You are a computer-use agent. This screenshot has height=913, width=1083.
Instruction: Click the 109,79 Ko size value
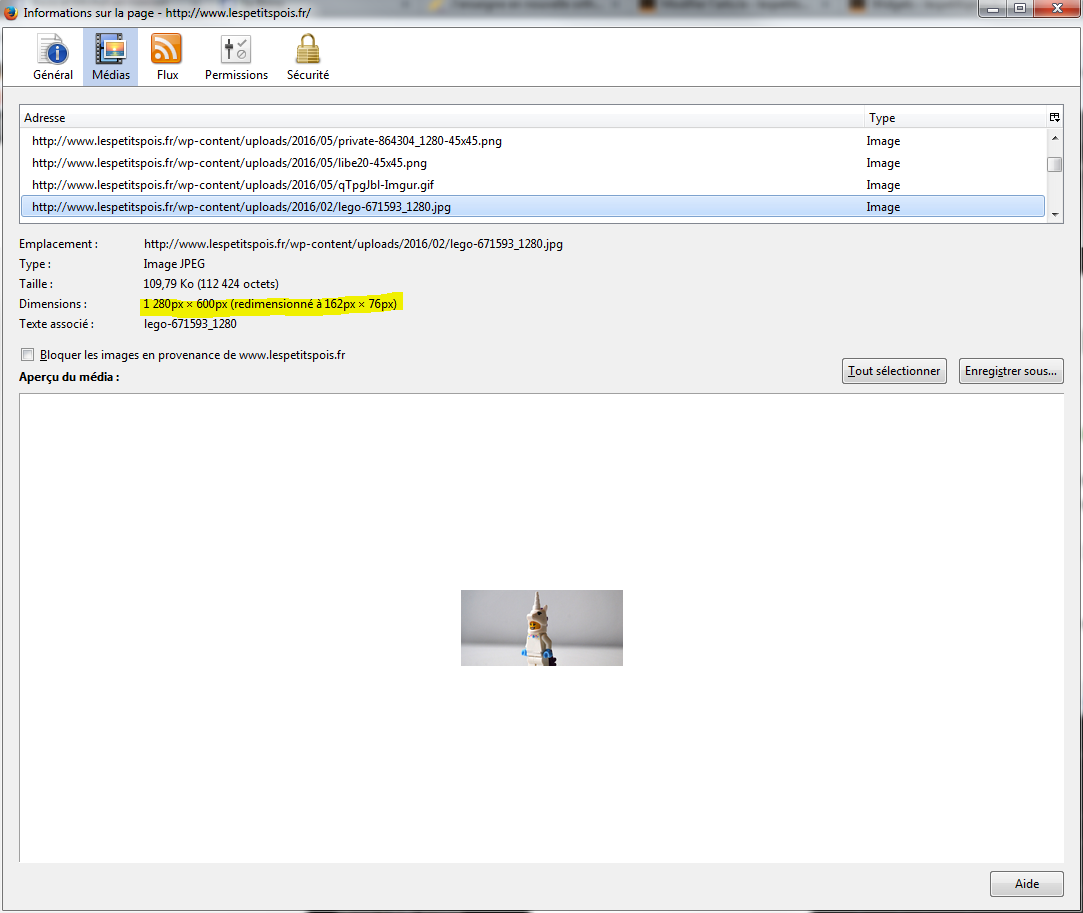coord(211,284)
